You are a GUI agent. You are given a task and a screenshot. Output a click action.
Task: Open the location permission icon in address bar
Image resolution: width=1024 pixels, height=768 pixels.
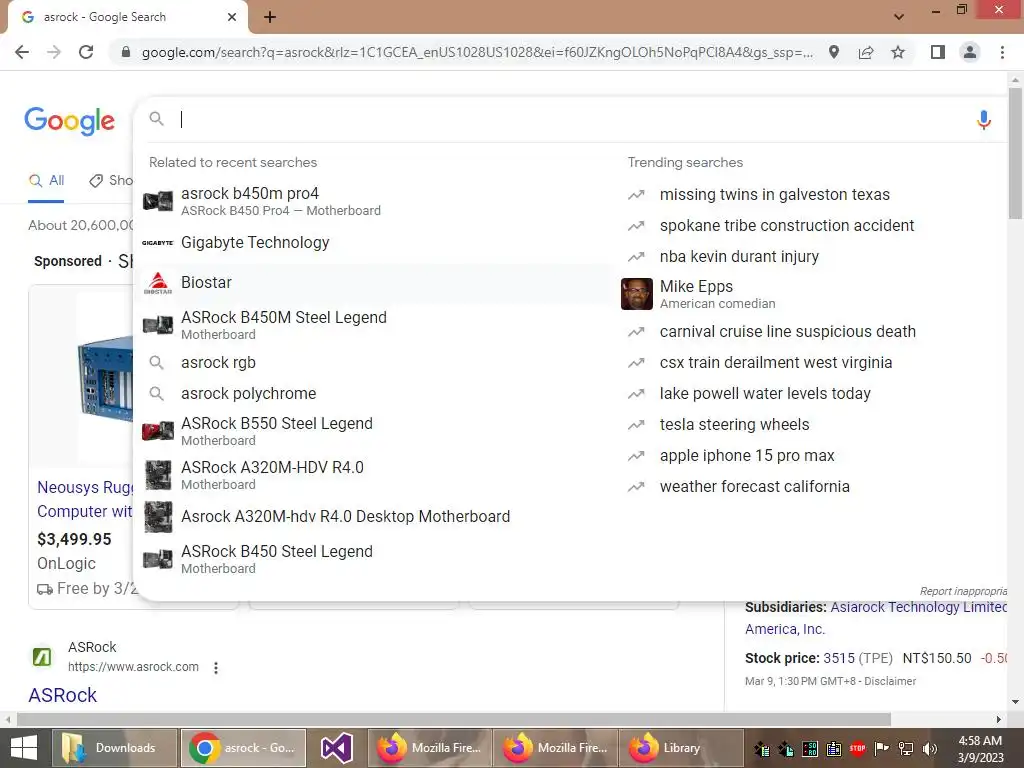(834, 52)
